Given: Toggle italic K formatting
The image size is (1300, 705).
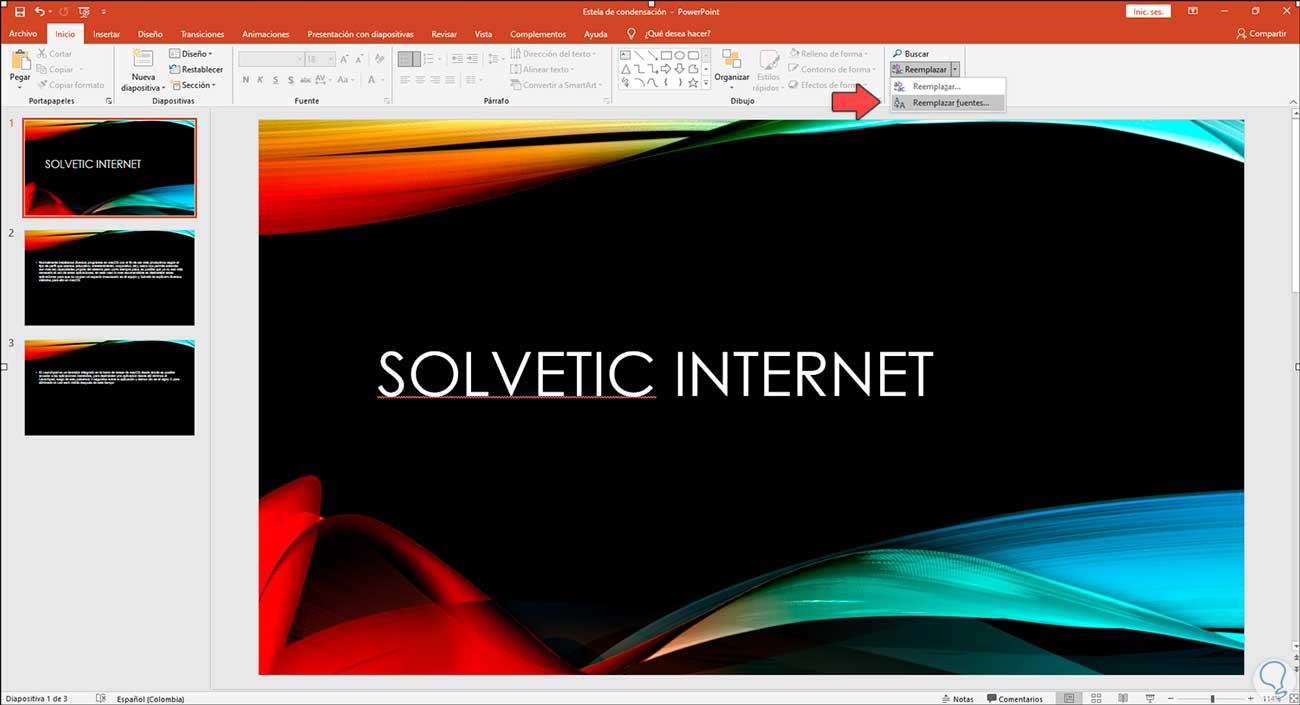Looking at the screenshot, I should point(260,80).
